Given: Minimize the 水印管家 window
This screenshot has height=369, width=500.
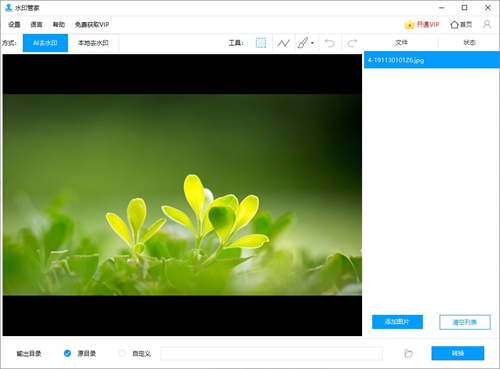Looking at the screenshot, I should tap(442, 8).
